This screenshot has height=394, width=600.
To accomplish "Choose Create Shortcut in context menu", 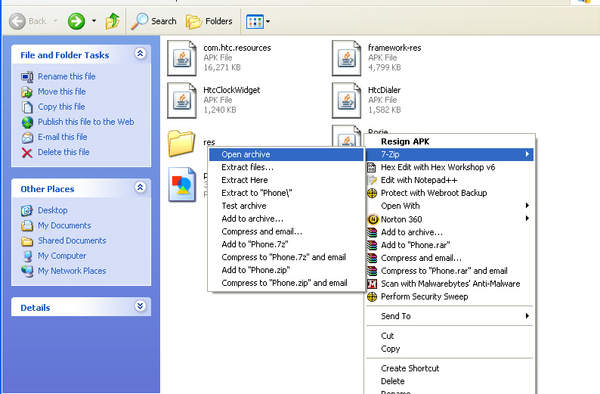I will coord(450,368).
